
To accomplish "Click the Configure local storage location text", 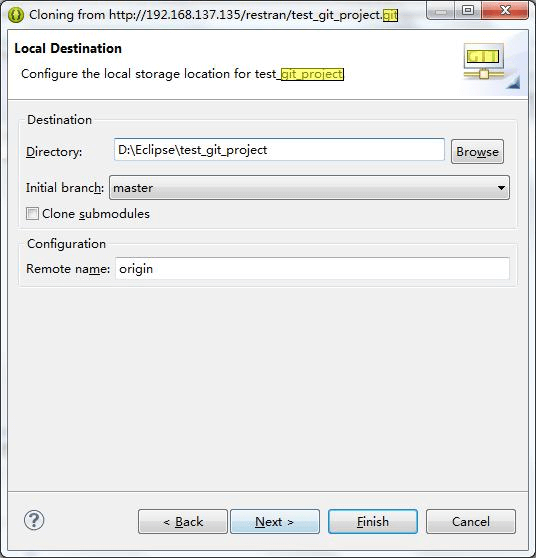I will coord(182,74).
